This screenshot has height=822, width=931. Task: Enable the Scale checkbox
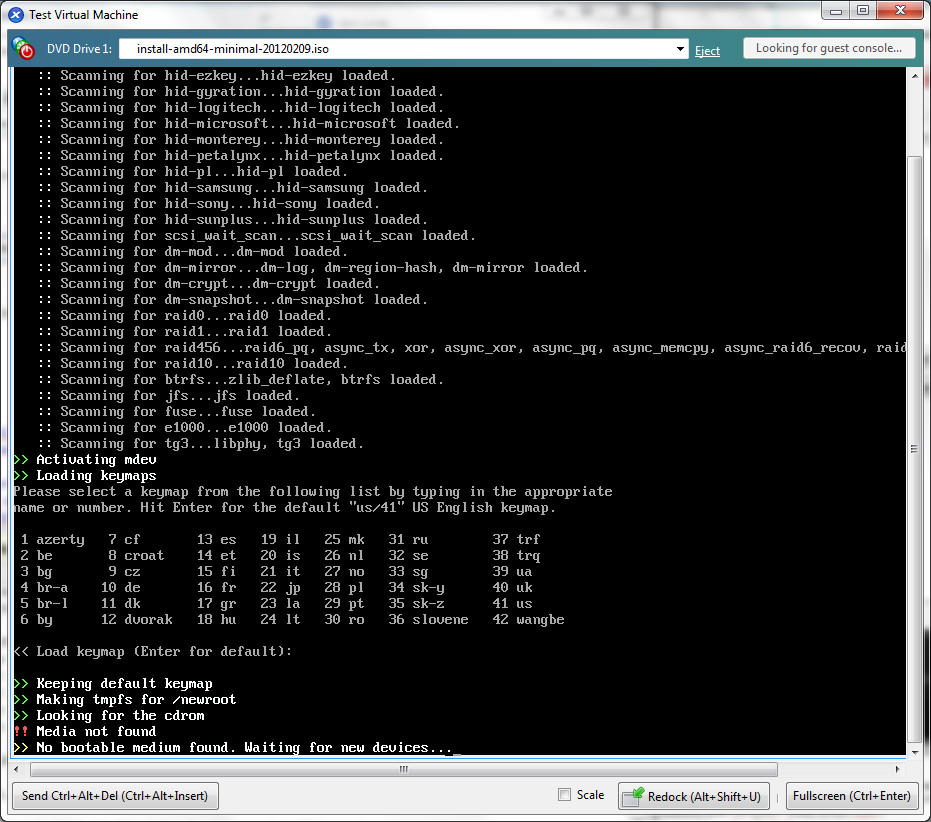point(565,795)
